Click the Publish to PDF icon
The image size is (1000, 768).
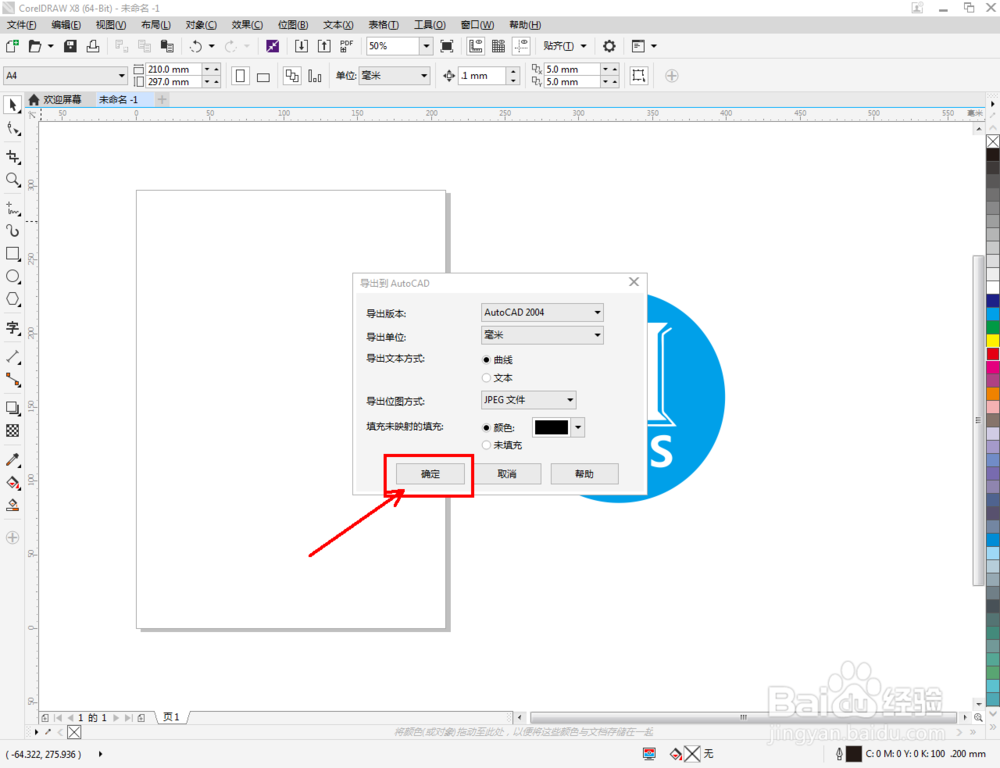pos(346,46)
